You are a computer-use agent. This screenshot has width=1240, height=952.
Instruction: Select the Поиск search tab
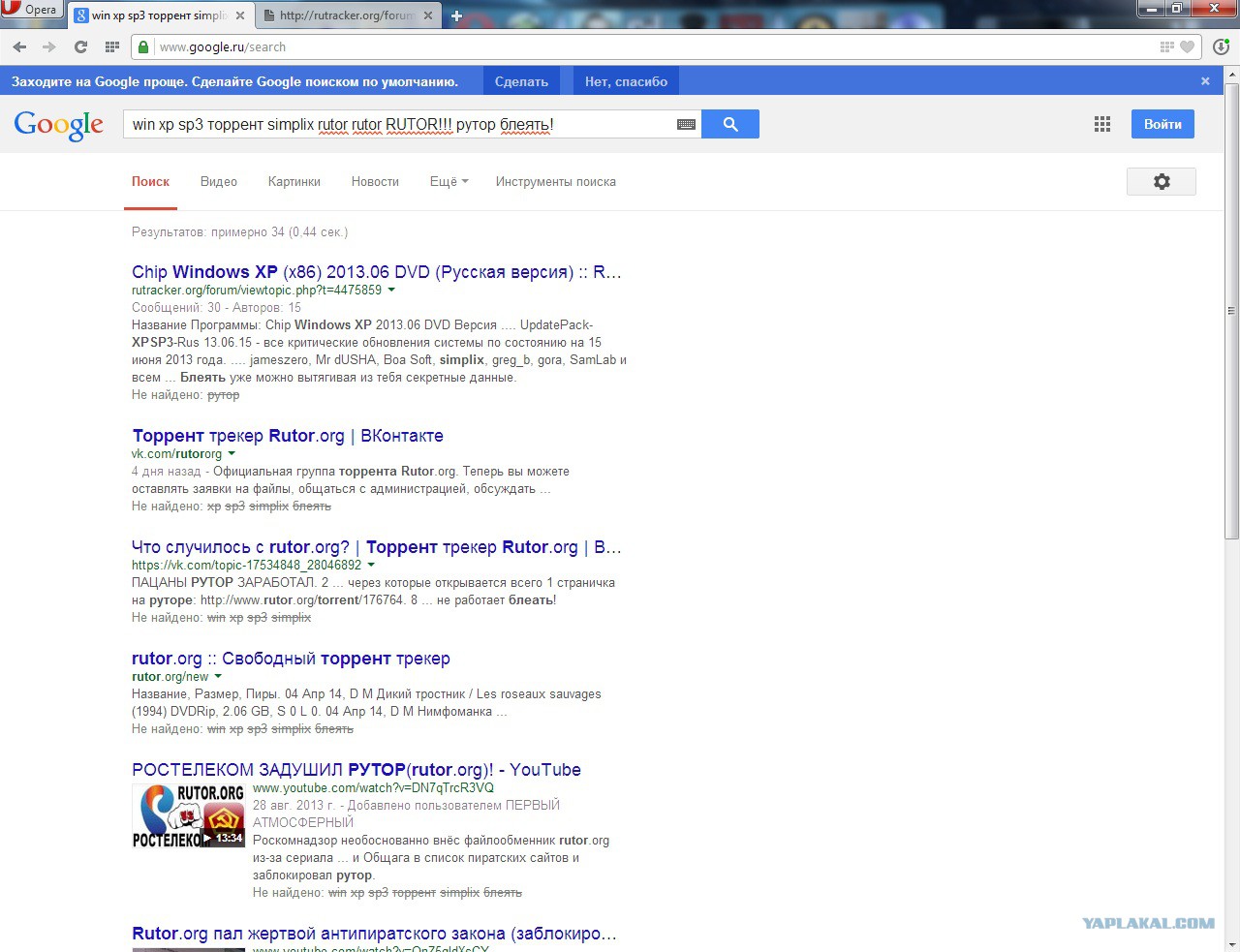coord(150,181)
